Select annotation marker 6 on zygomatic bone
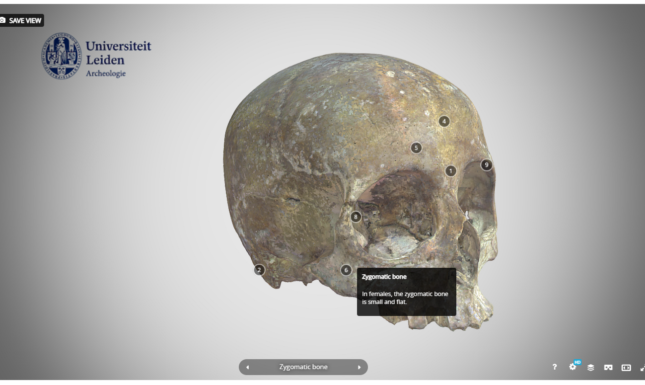 click(x=346, y=270)
